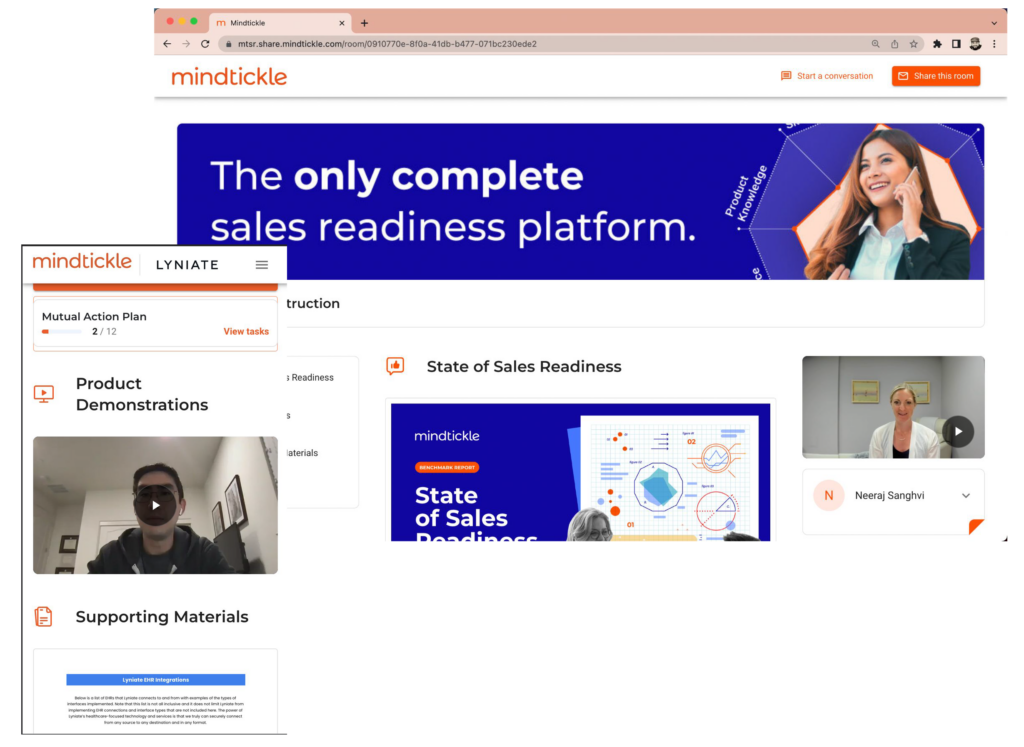
Task: Play the video of the woman in white jacket
Action: (957, 432)
